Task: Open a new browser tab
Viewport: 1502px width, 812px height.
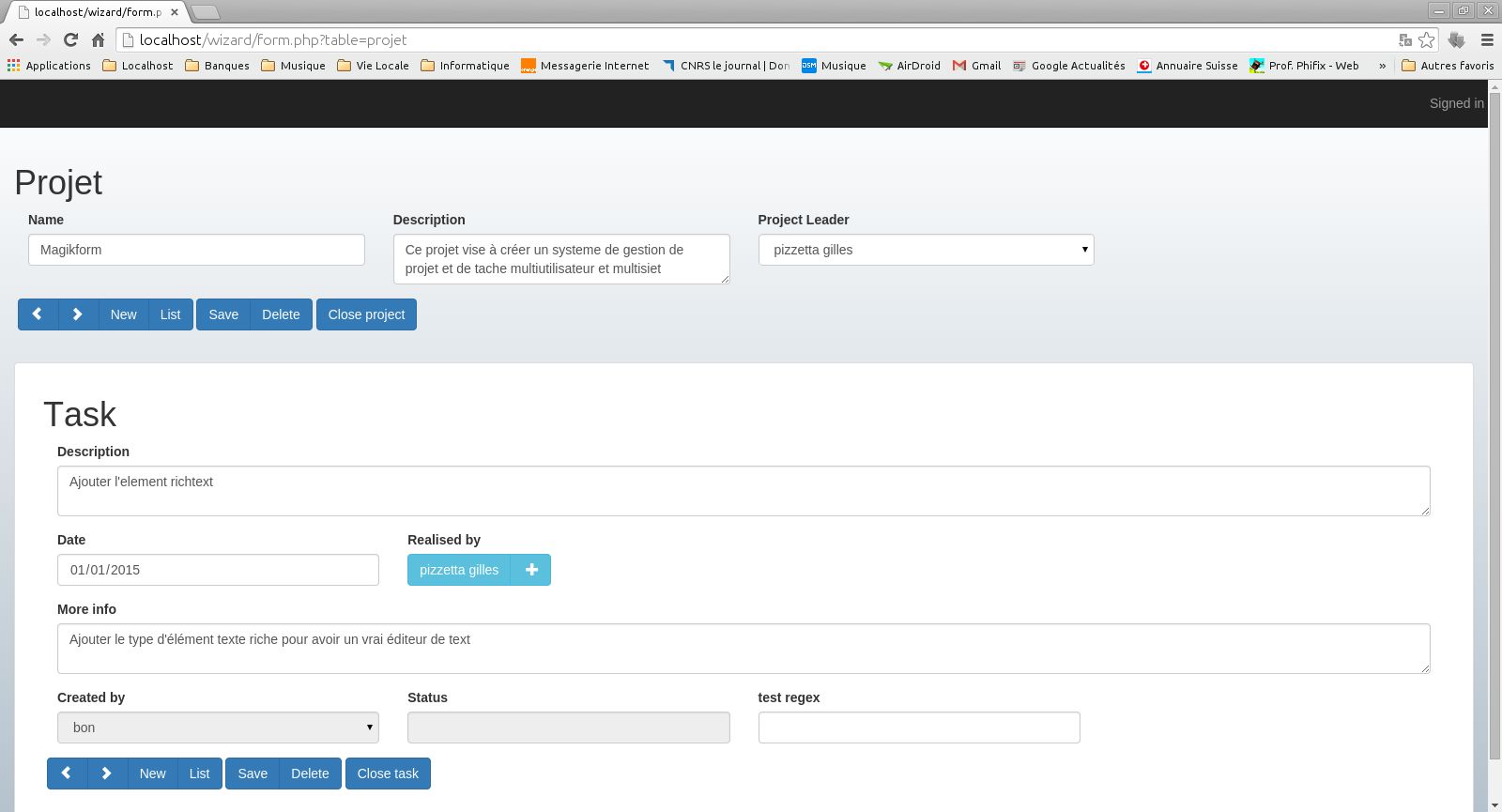Action: (205, 12)
